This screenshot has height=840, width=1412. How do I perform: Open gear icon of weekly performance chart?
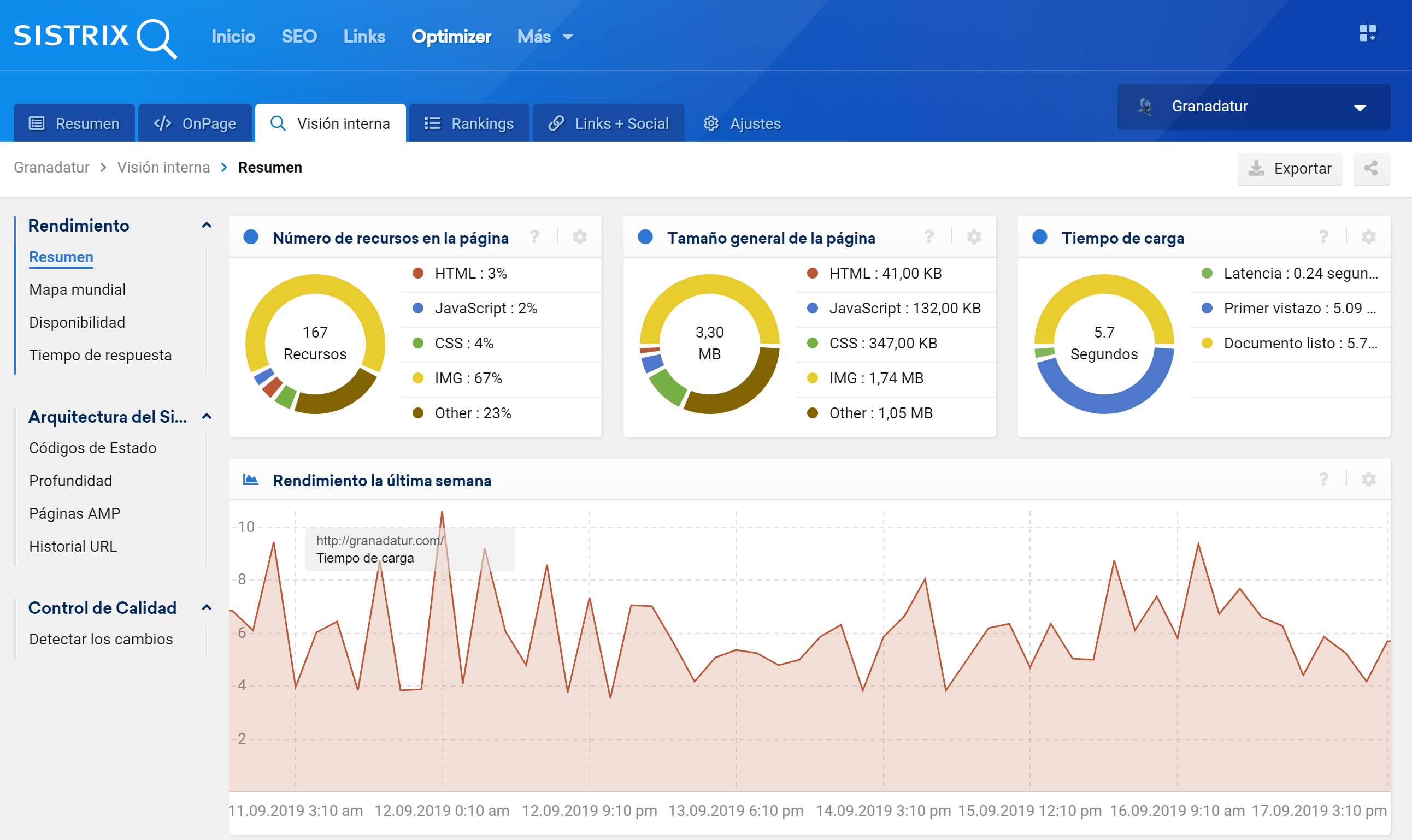click(1368, 480)
